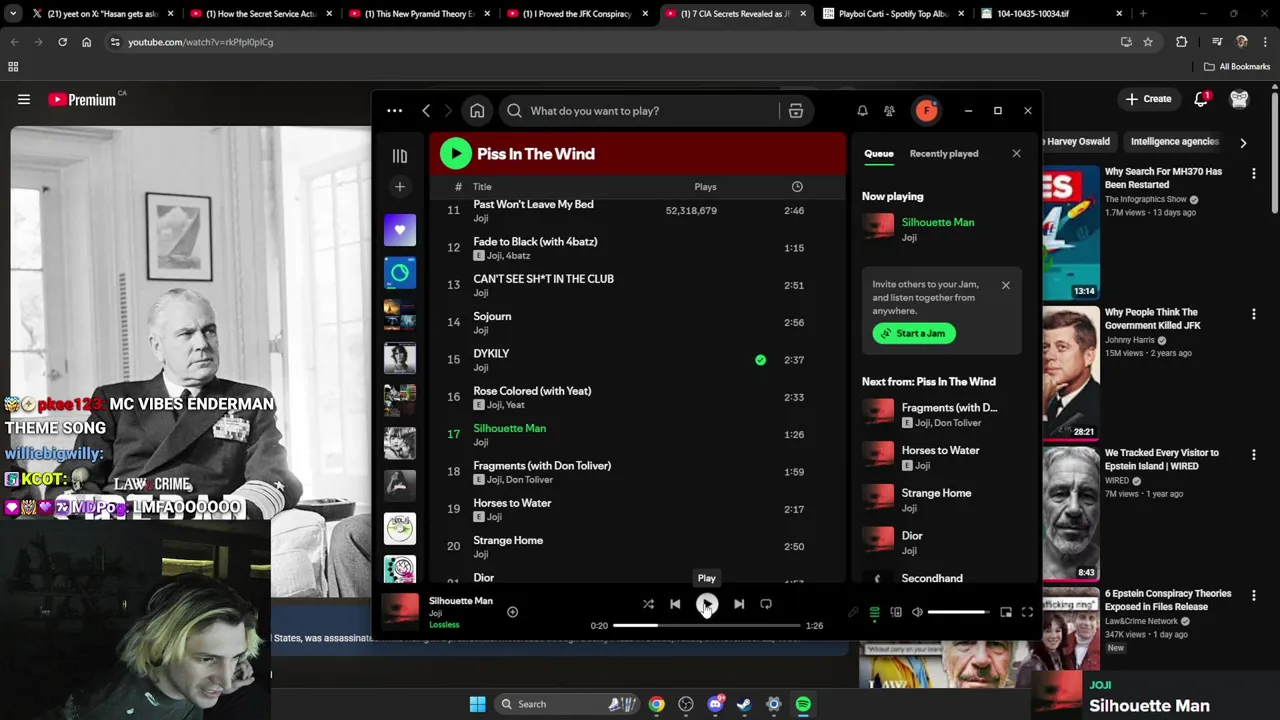Open Liked Songs in Spotify sidebar
1280x720 pixels.
[400, 230]
